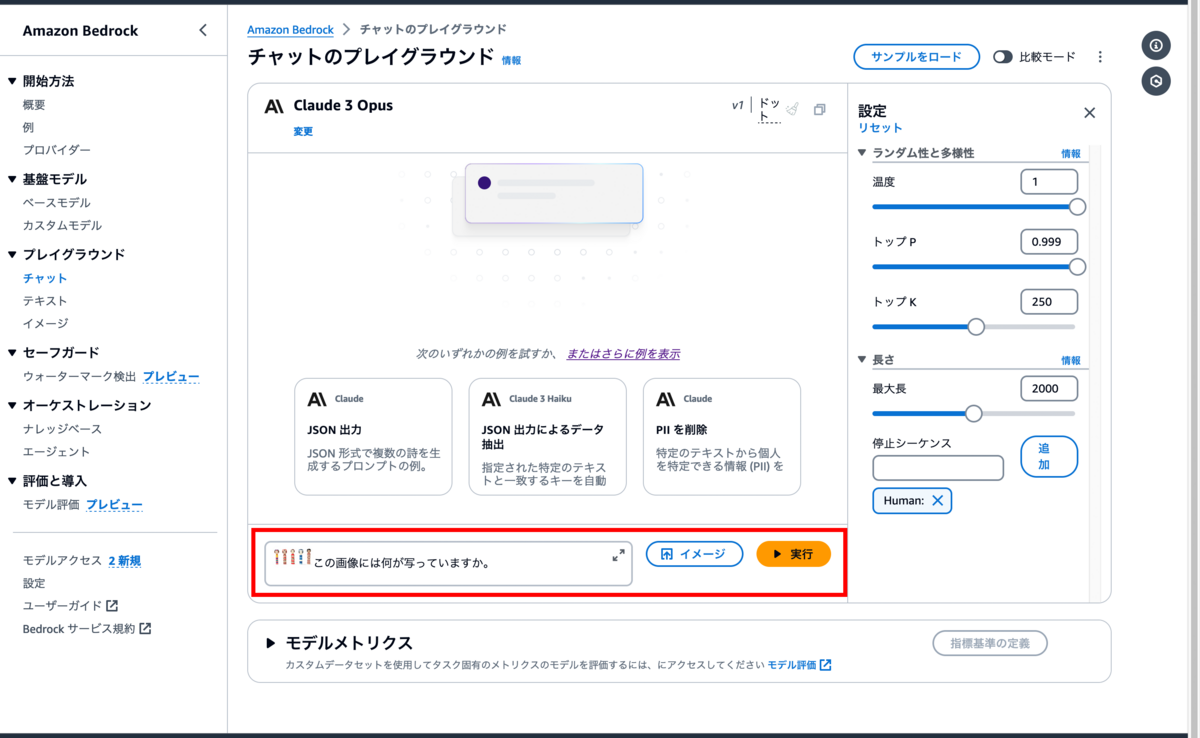Select テキスト playground in sidebar

click(45, 301)
